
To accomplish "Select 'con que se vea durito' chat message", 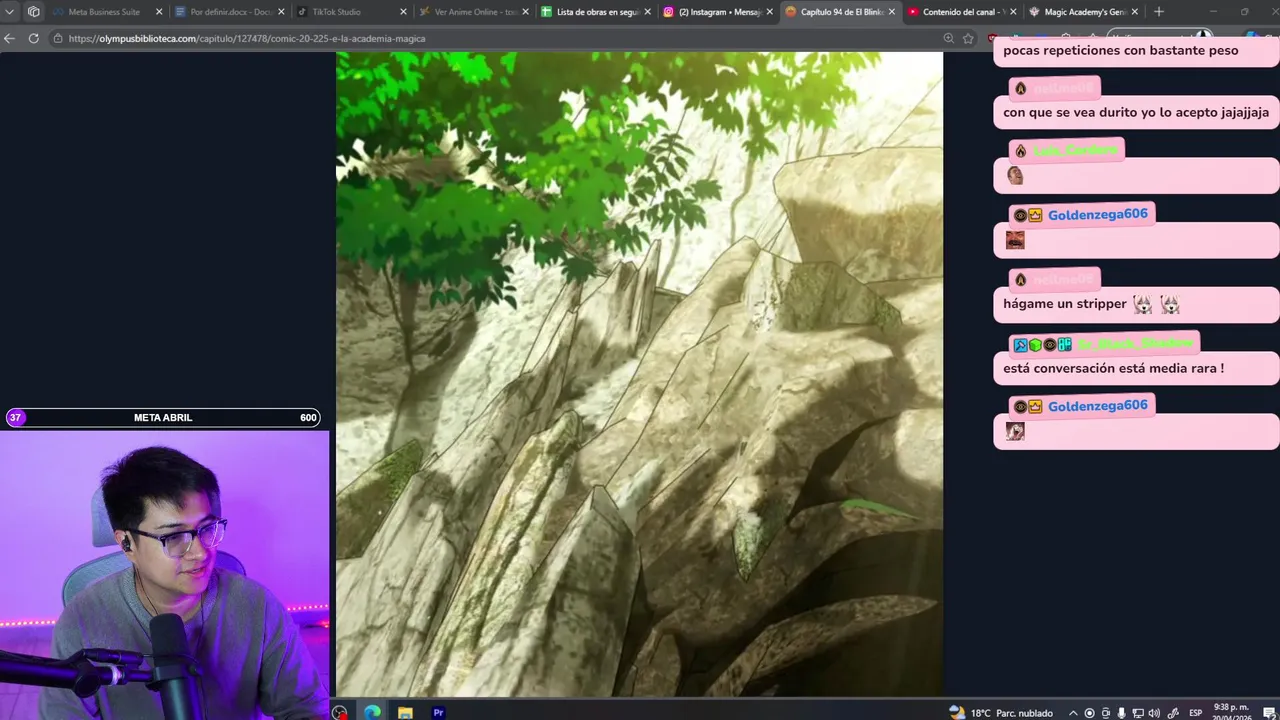I will click(1136, 112).
